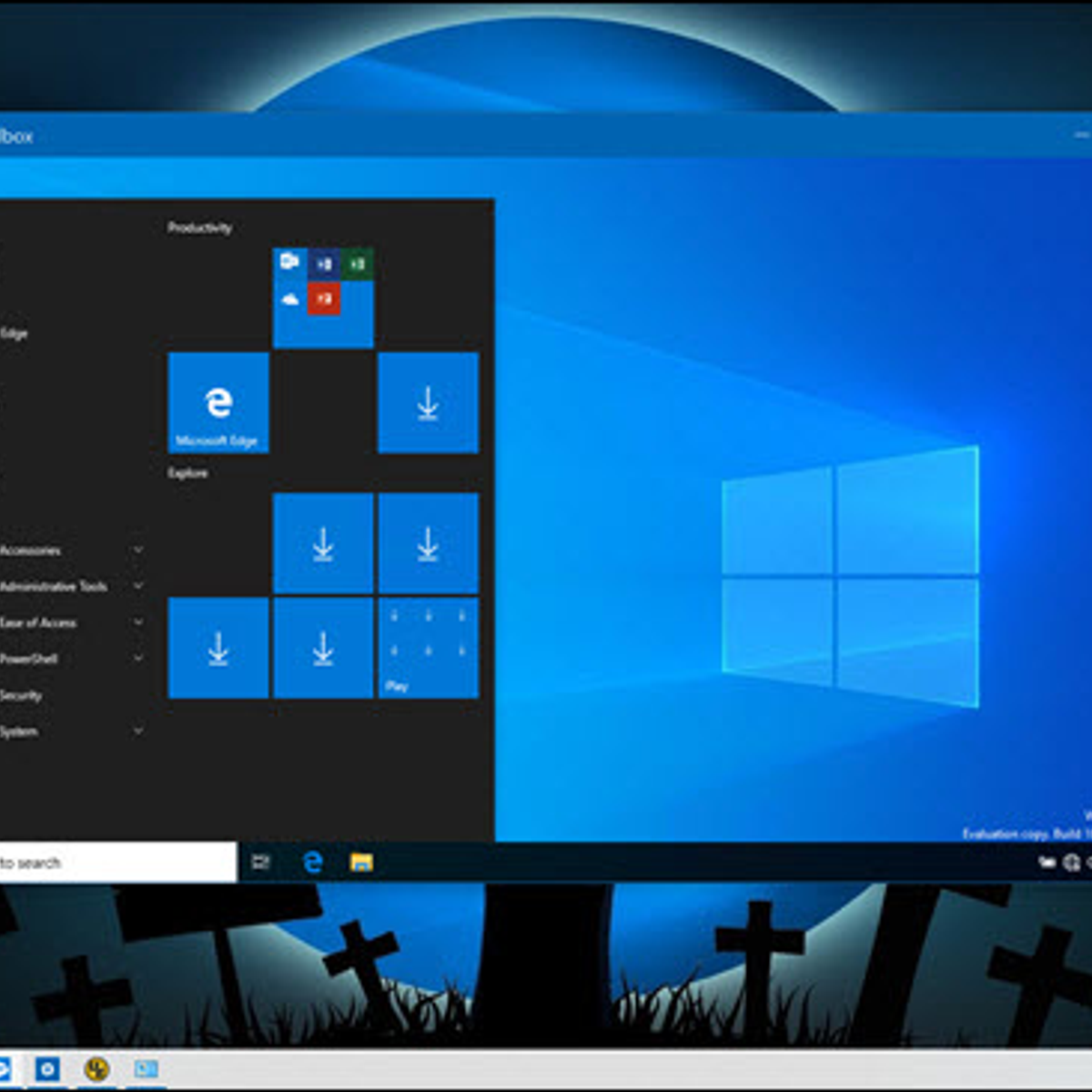The image size is (1092, 1092).
Task: Click the Explore group header
Action: click(x=187, y=473)
